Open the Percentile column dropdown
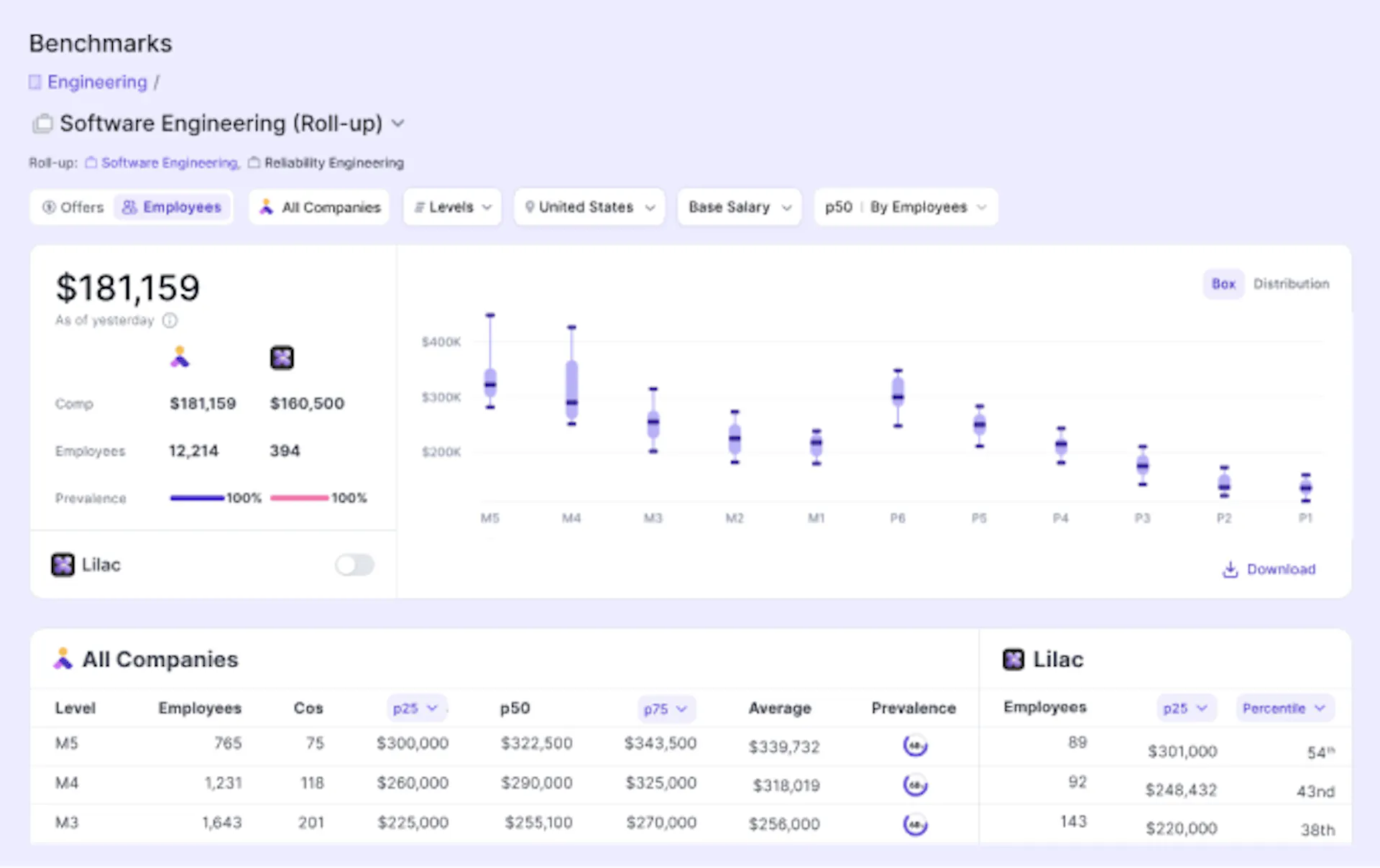Viewport: 1380px width, 868px height. [x=1285, y=708]
